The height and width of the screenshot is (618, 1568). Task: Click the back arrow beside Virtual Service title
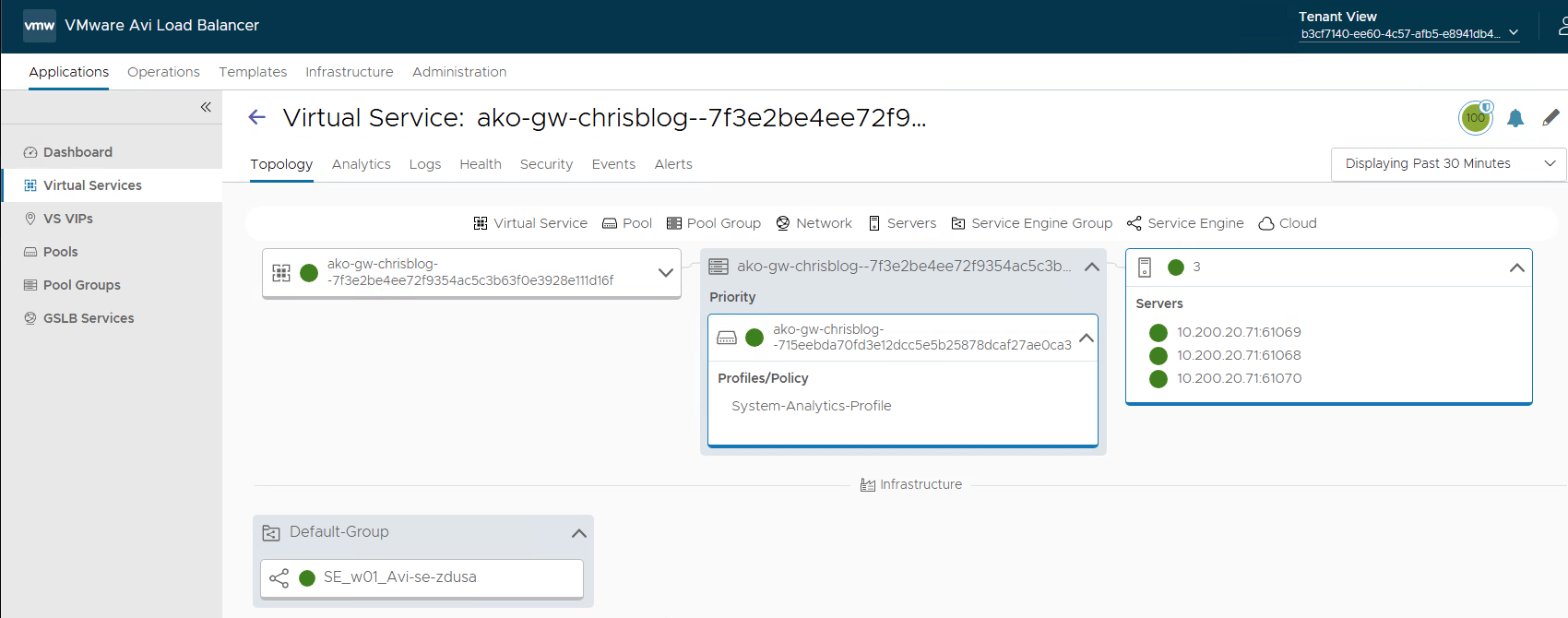pos(257,117)
